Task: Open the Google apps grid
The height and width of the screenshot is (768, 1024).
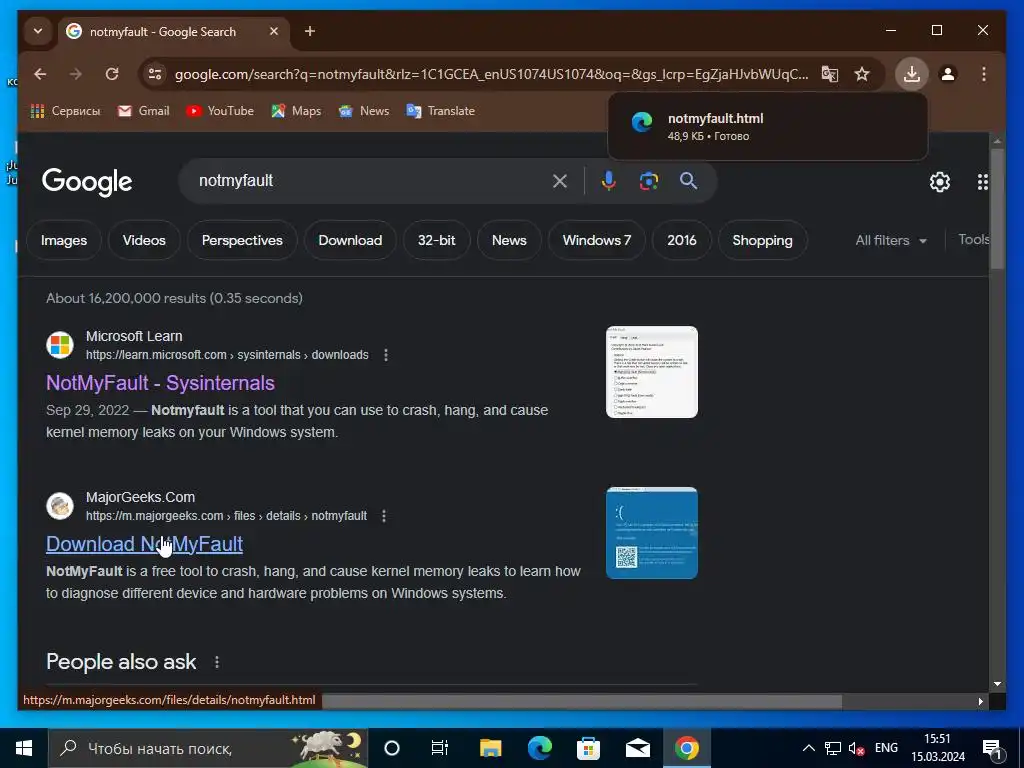Action: click(x=983, y=182)
